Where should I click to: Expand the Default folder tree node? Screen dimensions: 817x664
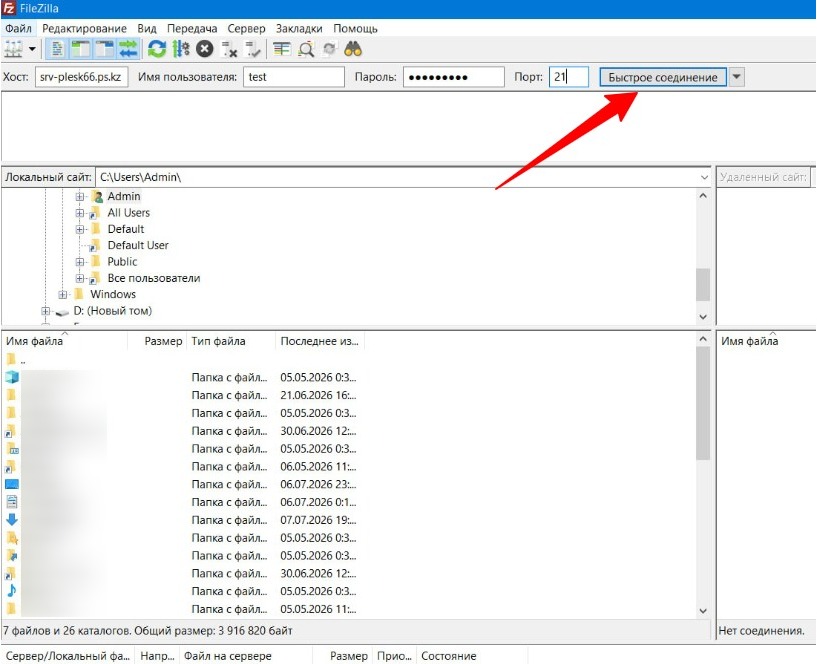(80, 229)
